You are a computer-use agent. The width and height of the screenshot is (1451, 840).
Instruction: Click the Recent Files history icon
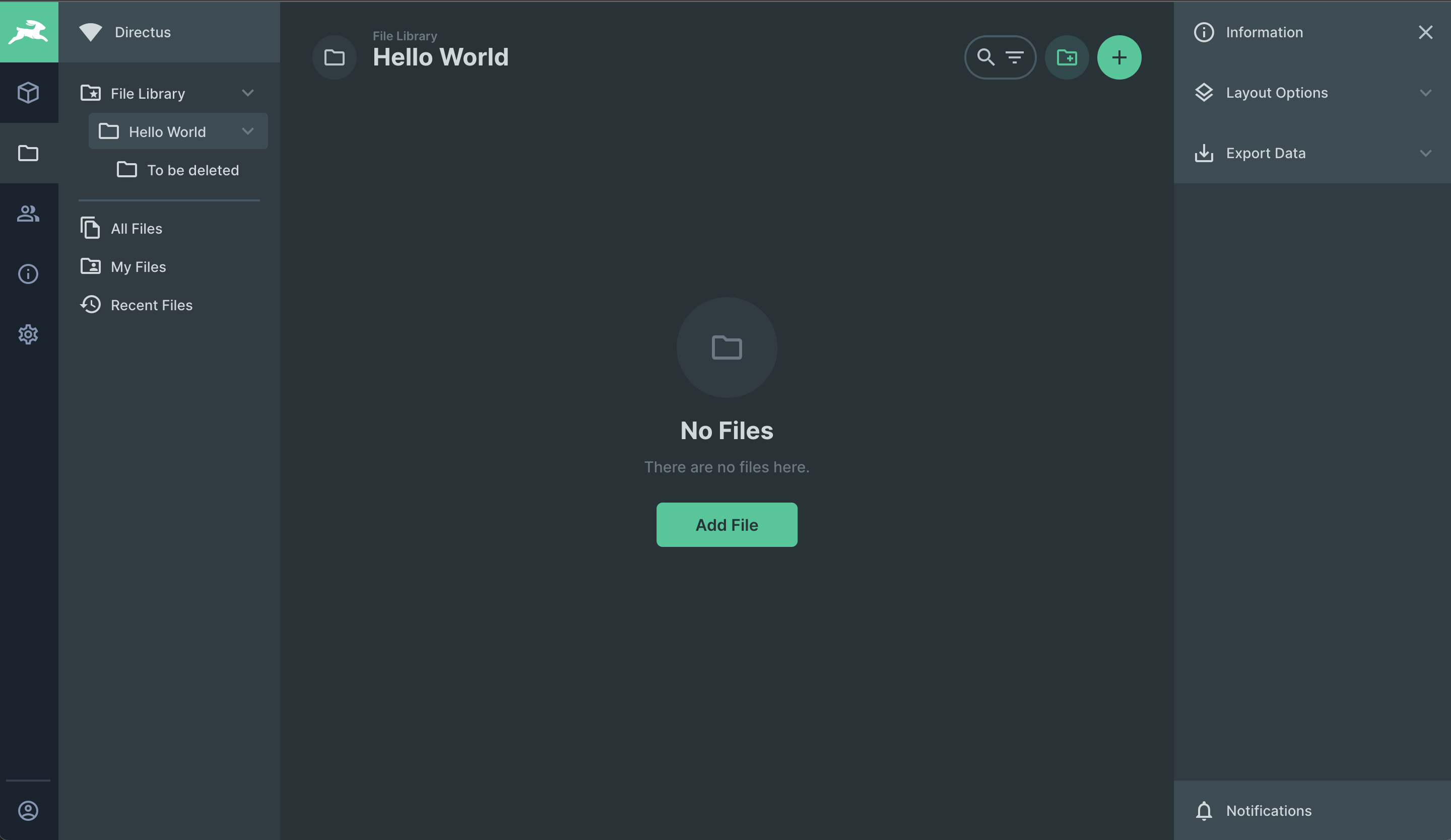click(x=90, y=304)
